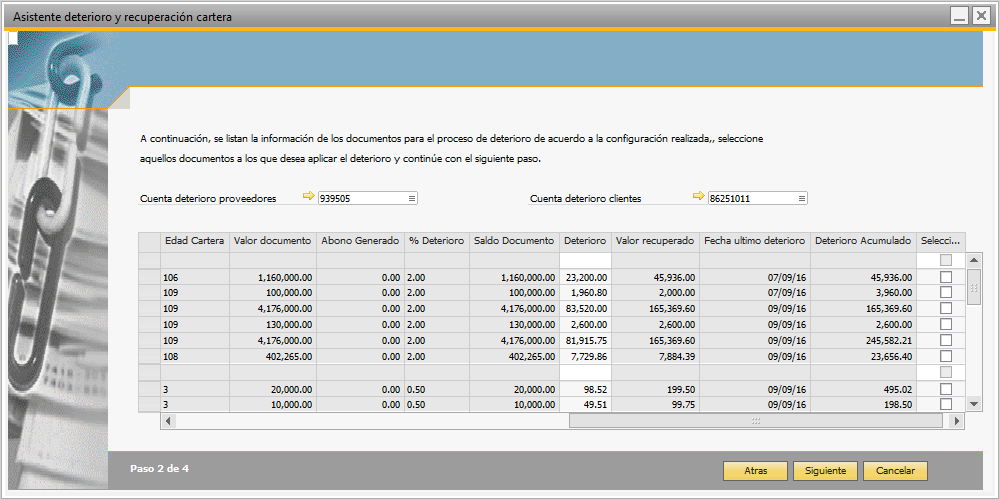Minimize the Asistente deterioro window
The height and width of the screenshot is (500, 1000).
click(958, 16)
